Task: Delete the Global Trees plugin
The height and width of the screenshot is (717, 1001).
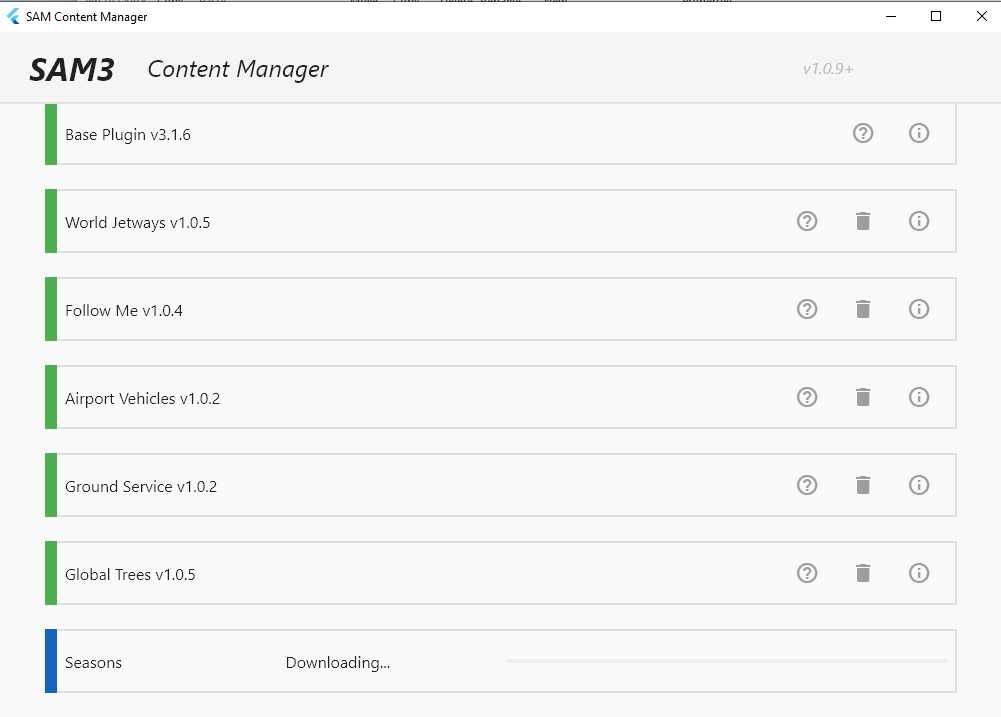Action: pos(863,573)
